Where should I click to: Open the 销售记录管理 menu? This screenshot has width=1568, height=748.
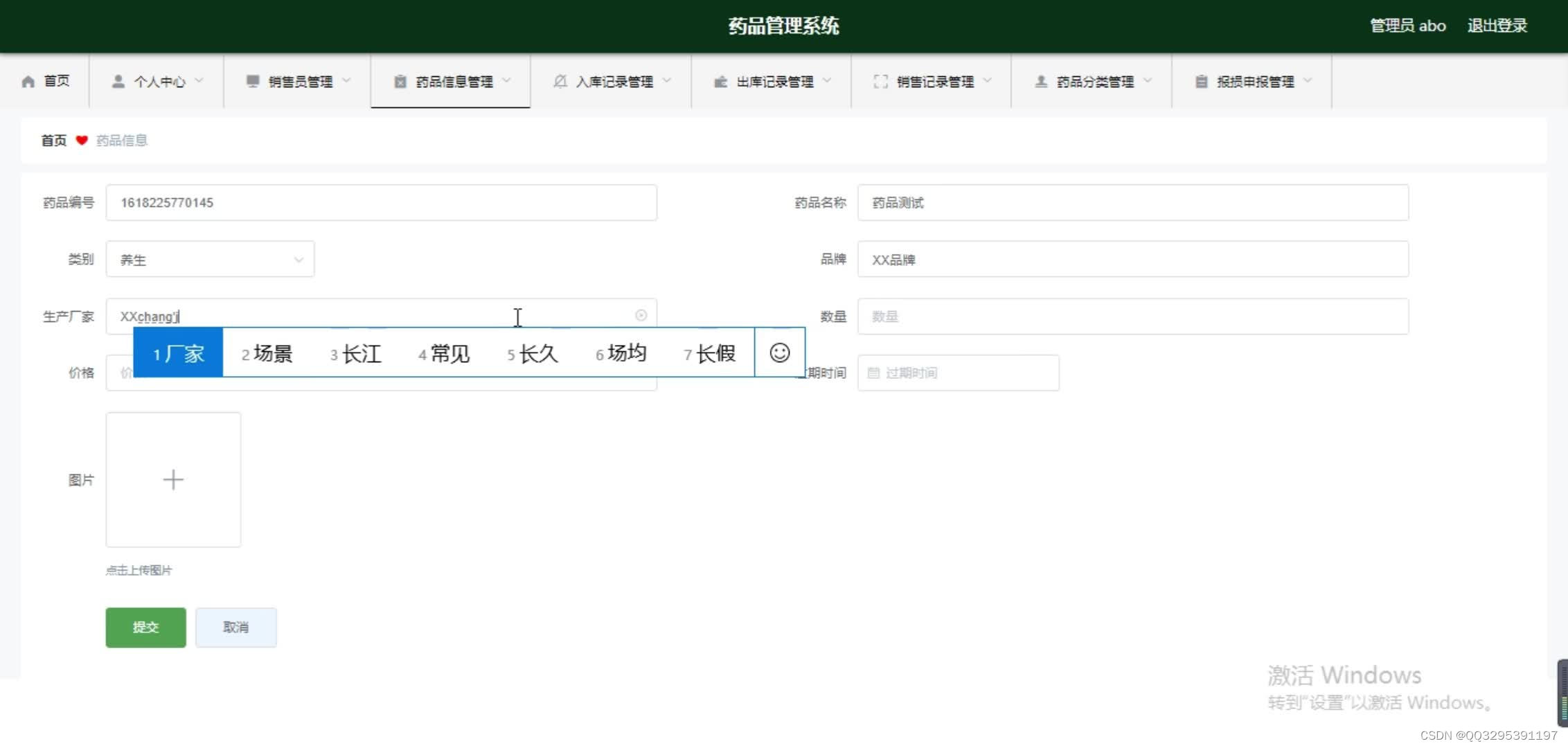point(932,82)
